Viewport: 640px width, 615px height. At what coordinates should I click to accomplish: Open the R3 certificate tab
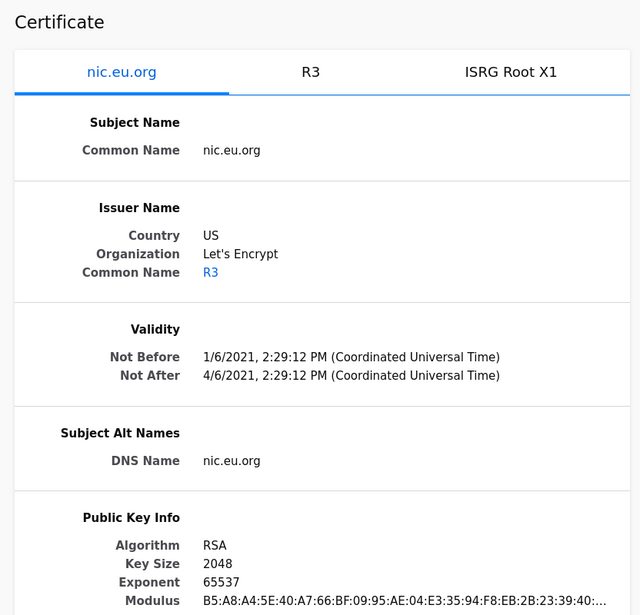click(x=311, y=72)
